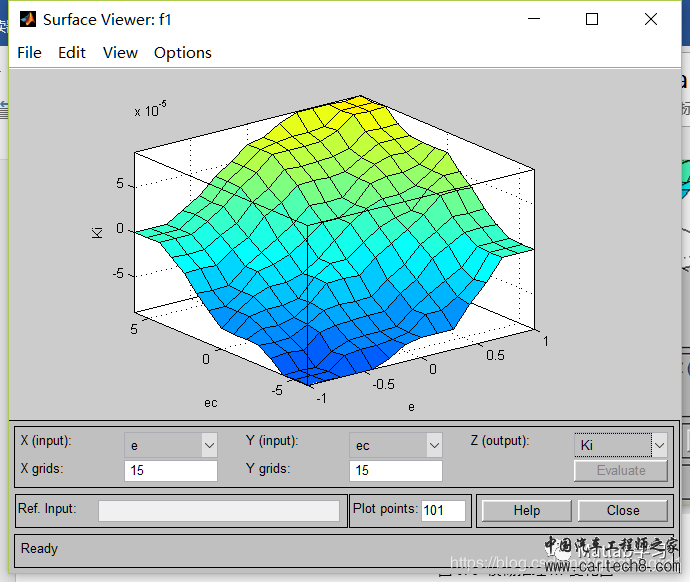Open the File menu

pos(29,53)
